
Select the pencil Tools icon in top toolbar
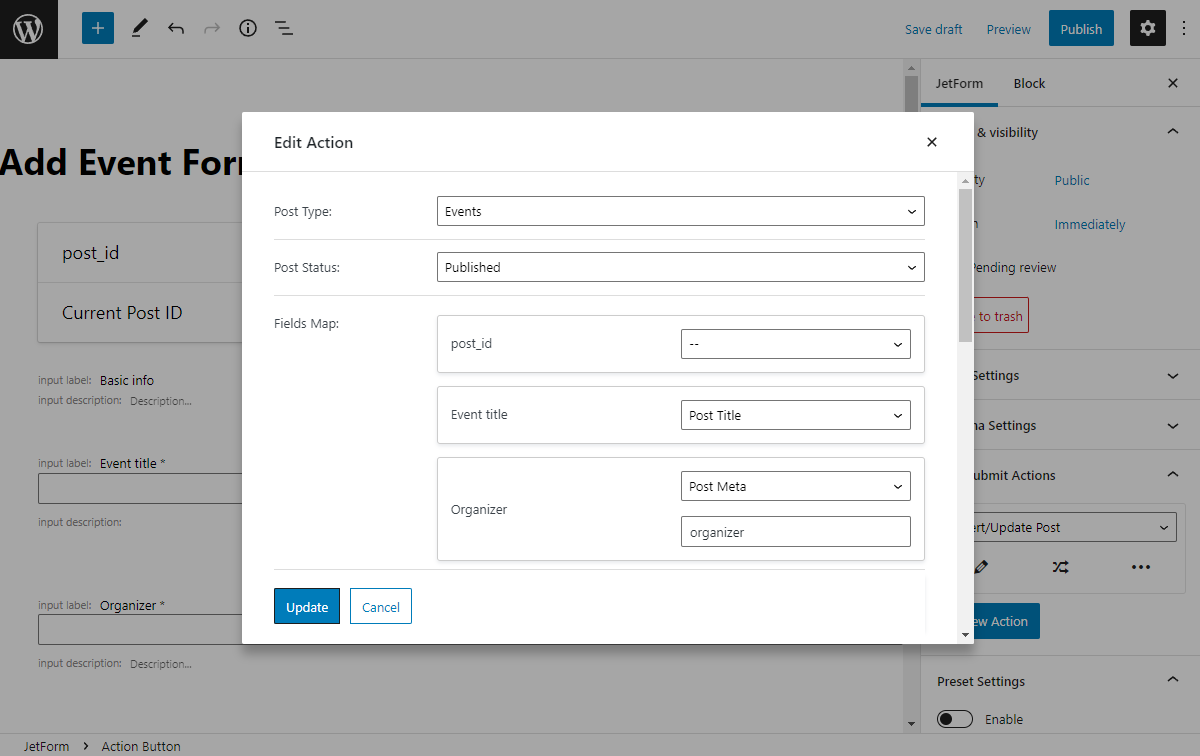139,28
